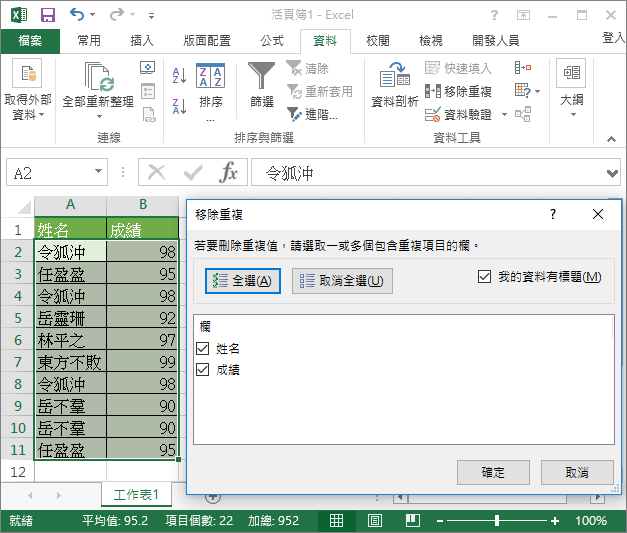627x533 pixels.
Task: Open Get External Data menu
Action: pos(27,90)
